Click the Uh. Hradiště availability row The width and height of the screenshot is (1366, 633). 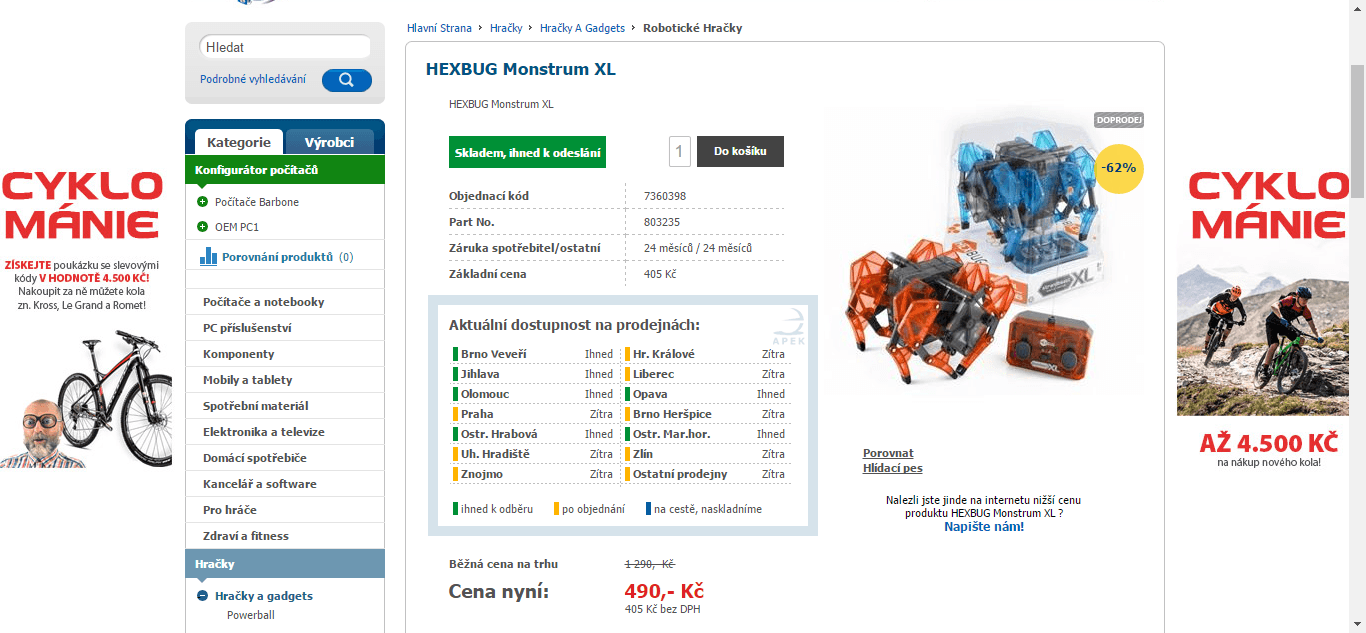coord(534,454)
